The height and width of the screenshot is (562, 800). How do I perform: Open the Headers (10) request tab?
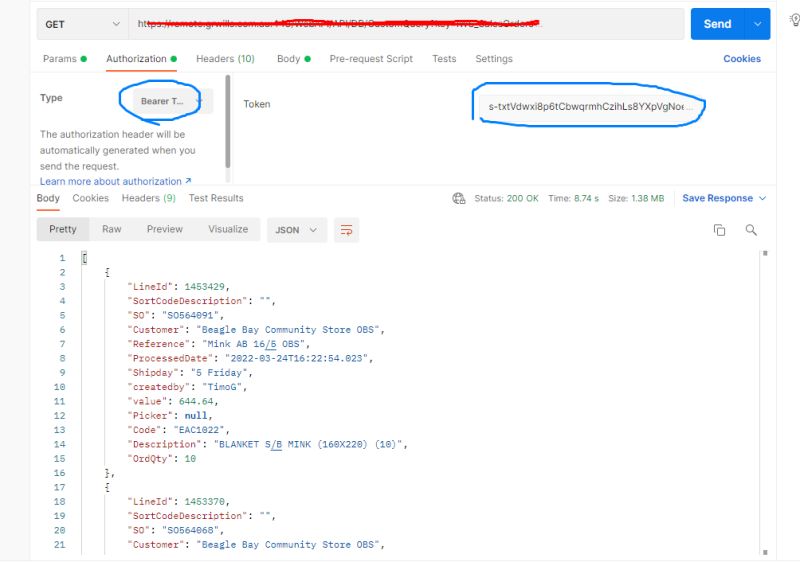tap(225, 59)
